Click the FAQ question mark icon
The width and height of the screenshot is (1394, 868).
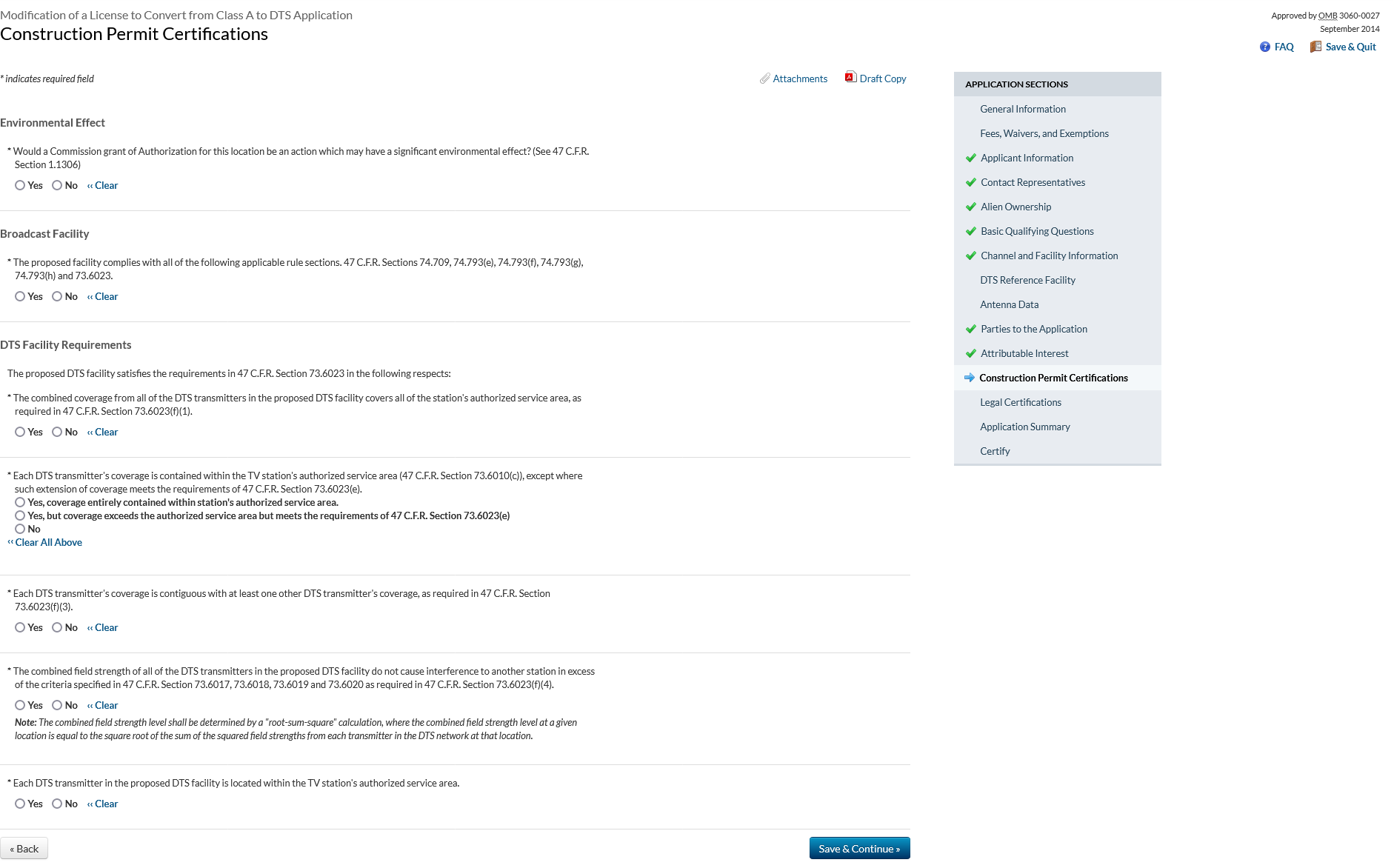point(1264,47)
